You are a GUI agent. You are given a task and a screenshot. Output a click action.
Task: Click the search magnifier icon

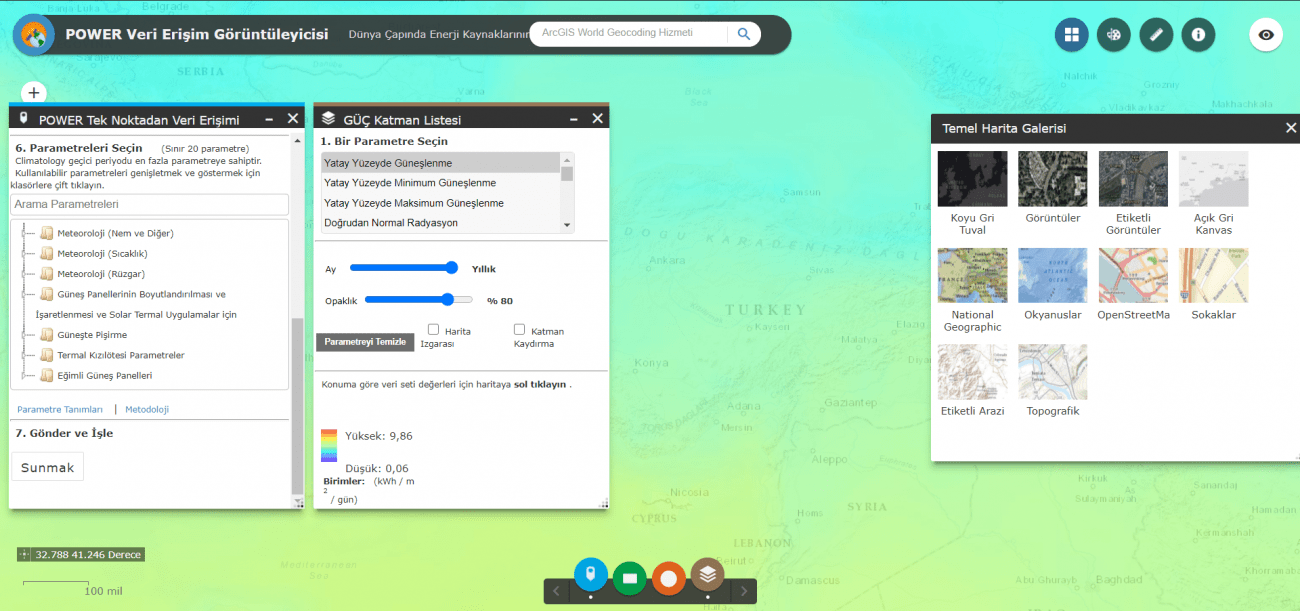[744, 34]
